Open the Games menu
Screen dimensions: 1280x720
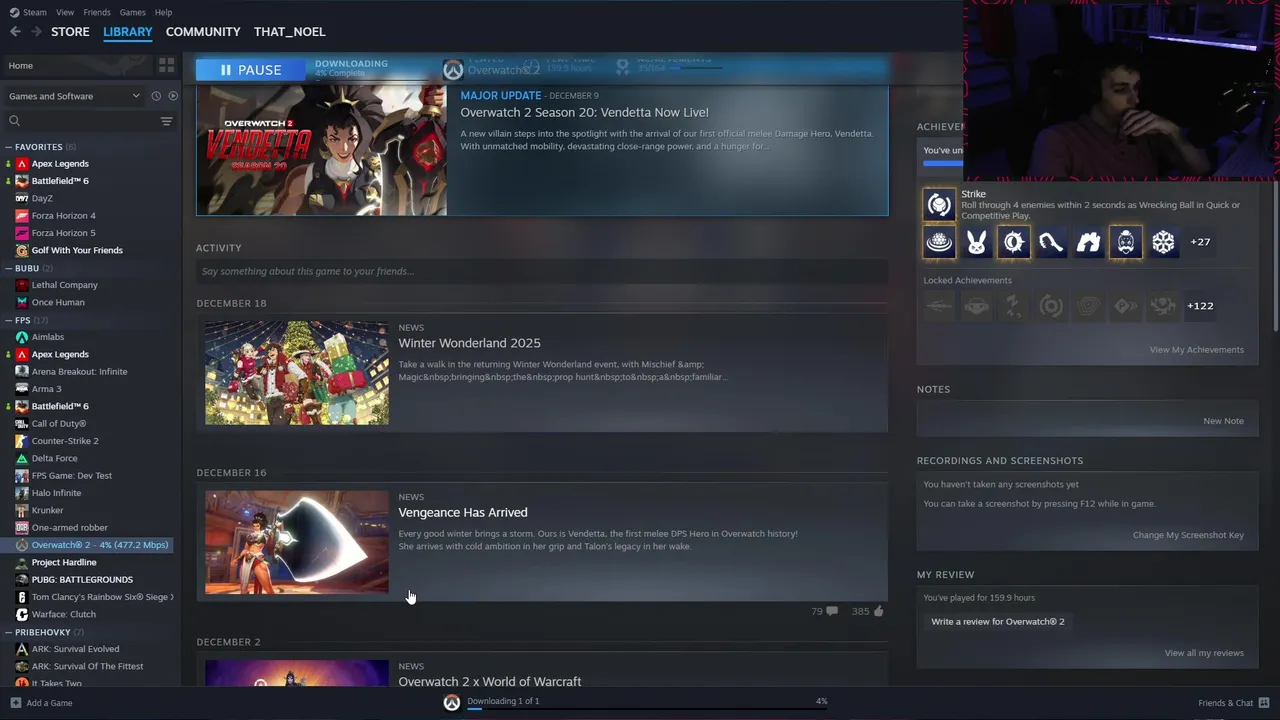132,12
